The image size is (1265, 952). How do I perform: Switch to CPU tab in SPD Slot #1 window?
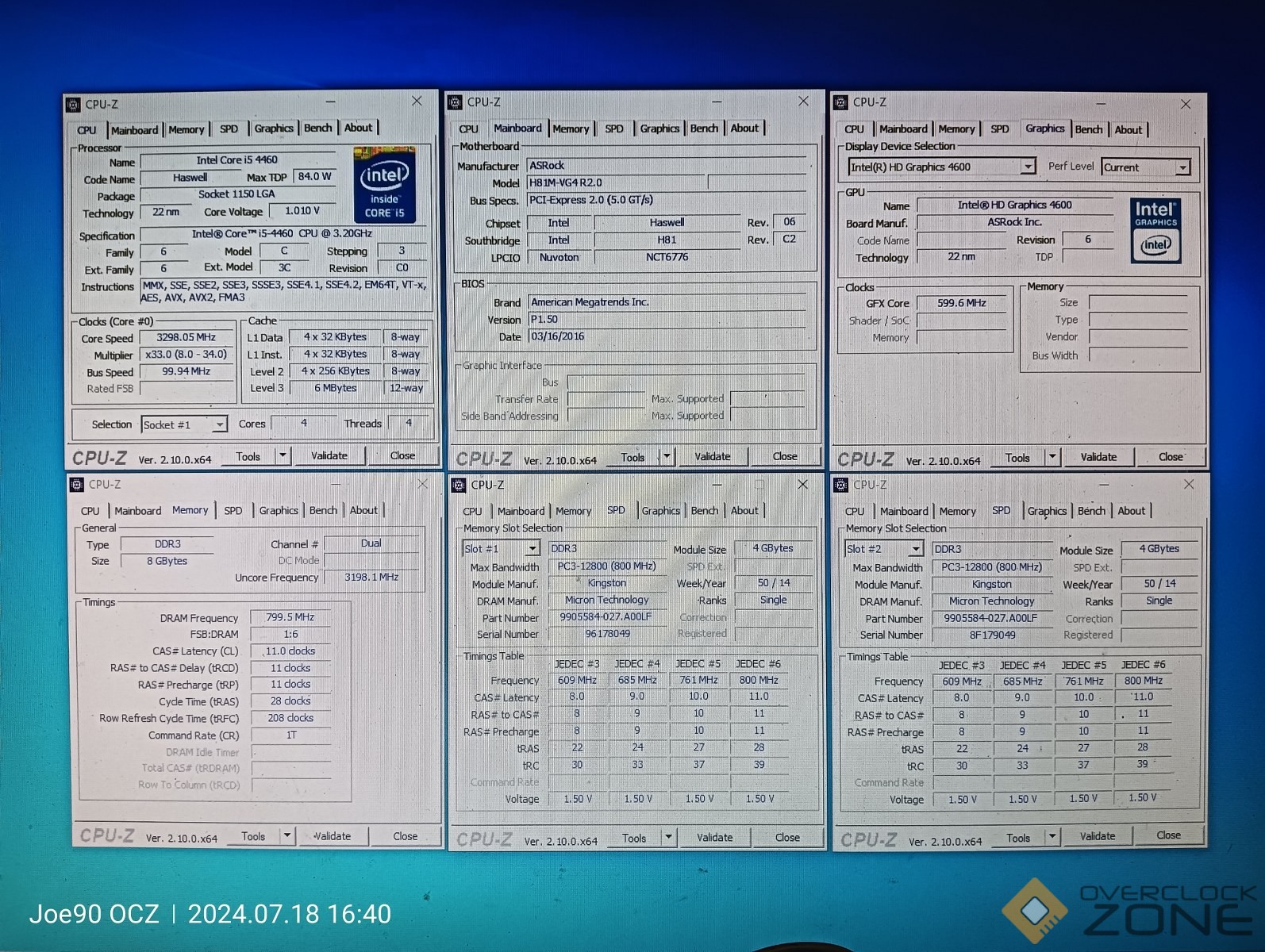point(472,511)
